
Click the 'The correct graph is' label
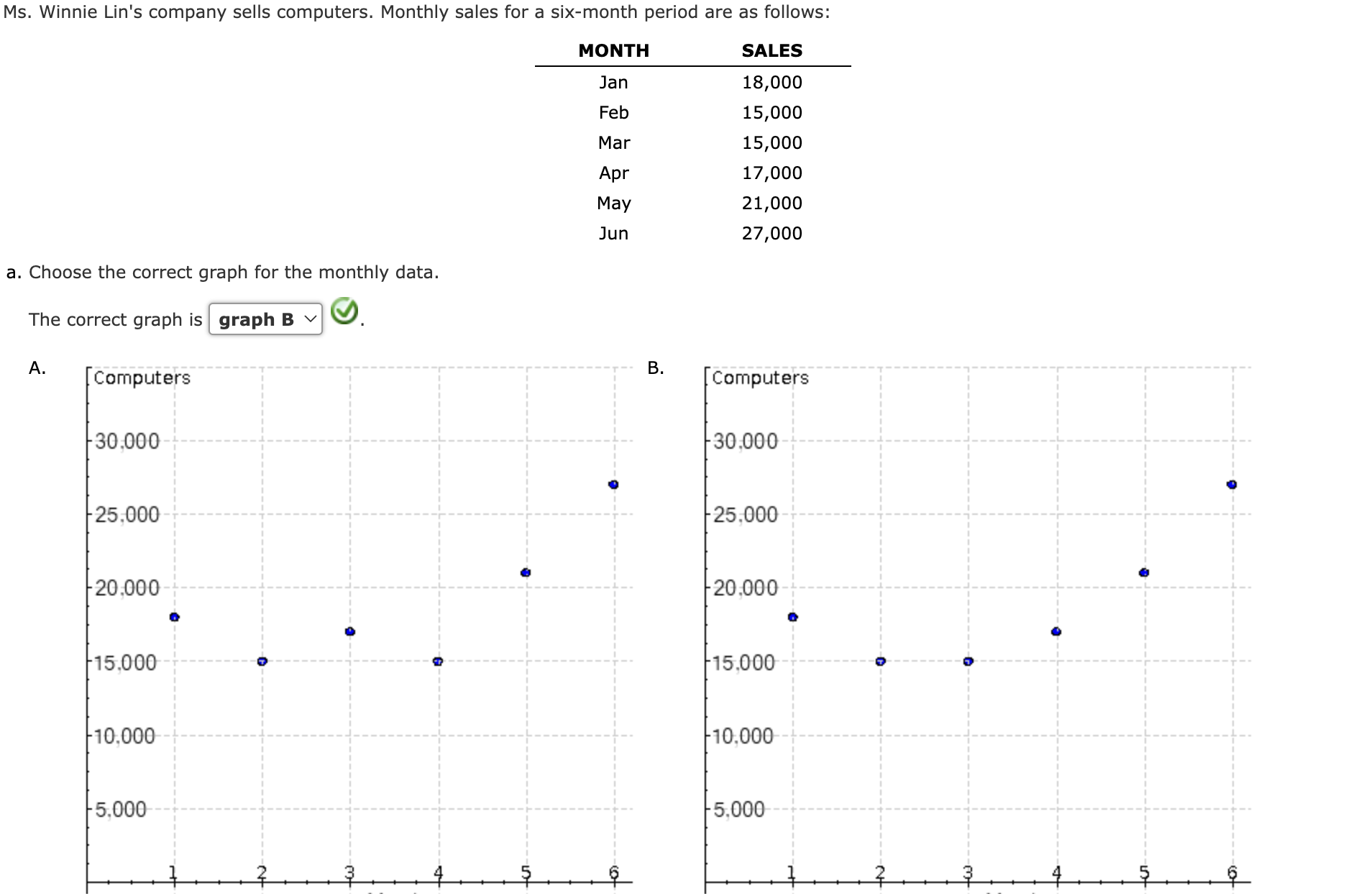116,319
